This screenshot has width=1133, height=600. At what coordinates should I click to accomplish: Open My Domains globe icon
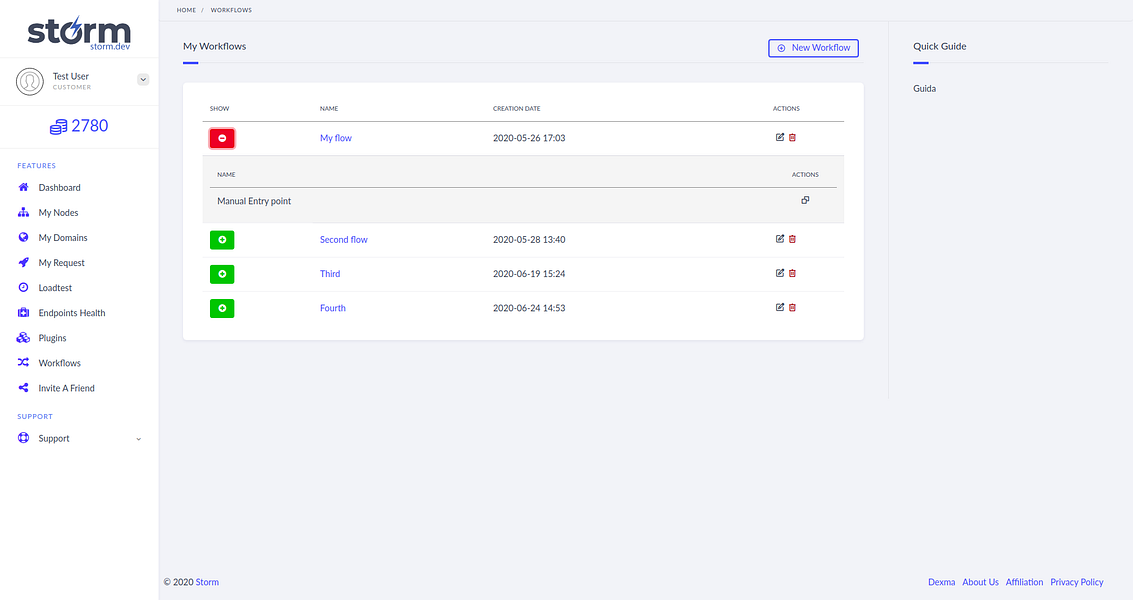[23, 237]
